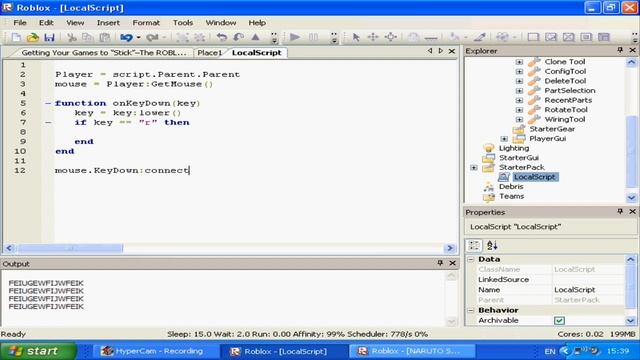
Task: Click the Pause toolbar button
Action: [x=313, y=38]
